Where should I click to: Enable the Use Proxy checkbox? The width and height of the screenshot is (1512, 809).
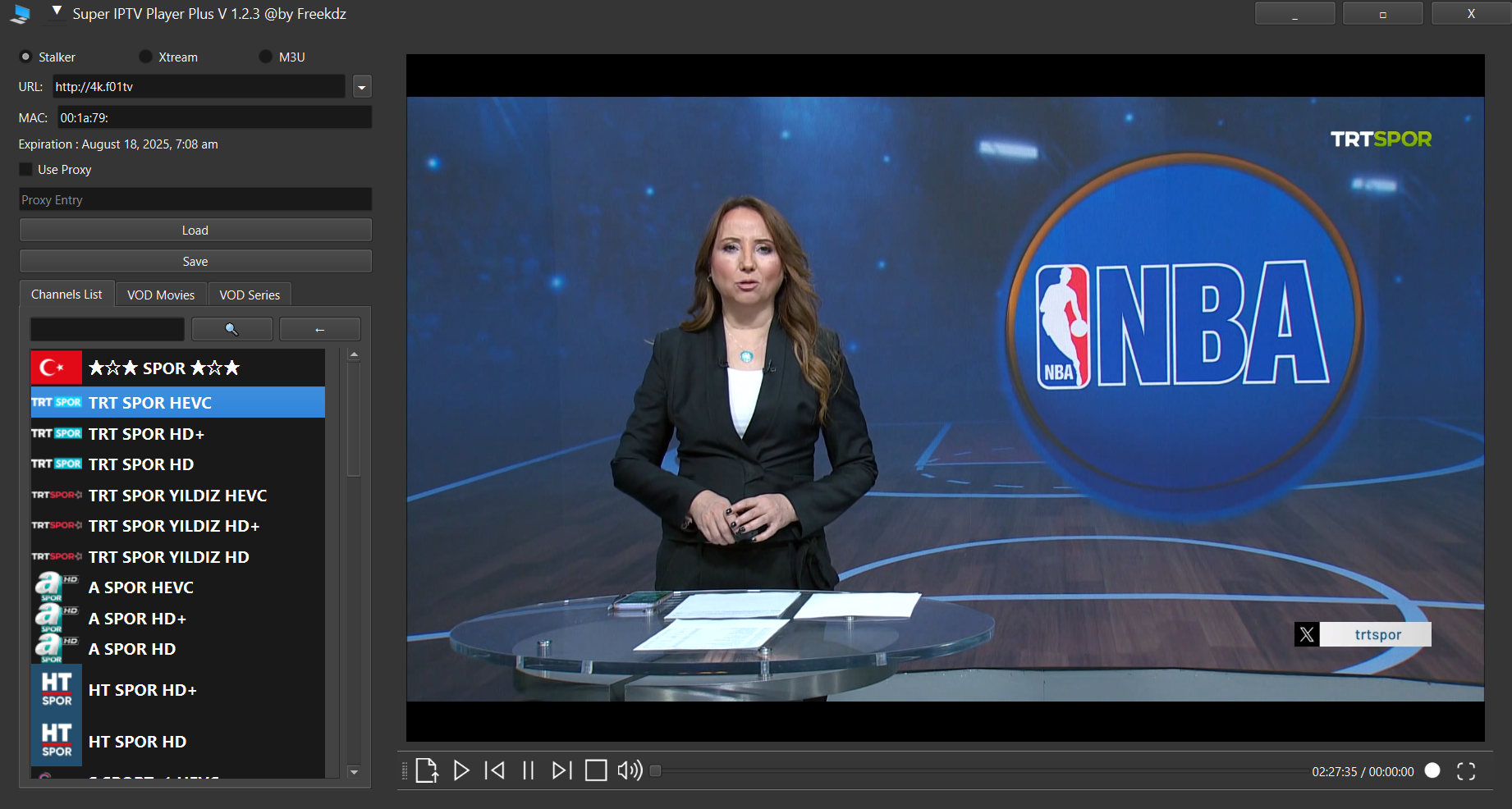pyautogui.click(x=26, y=169)
